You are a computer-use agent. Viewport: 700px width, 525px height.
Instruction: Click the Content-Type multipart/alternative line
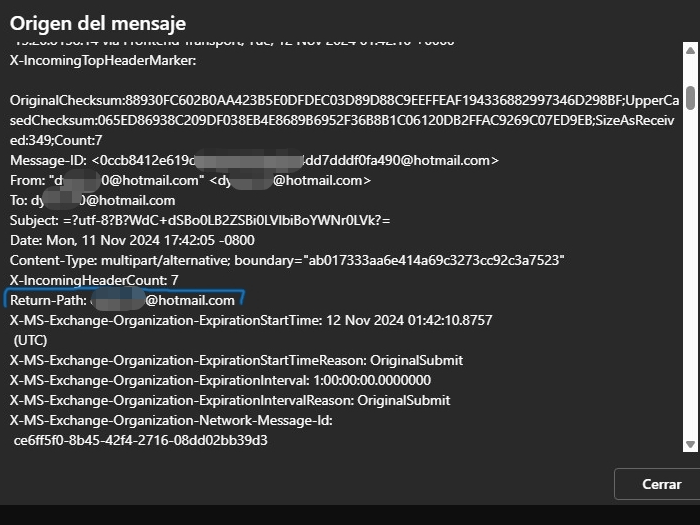click(287, 260)
